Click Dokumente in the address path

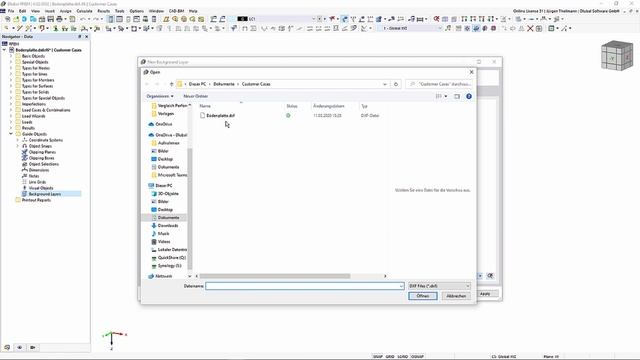point(224,84)
